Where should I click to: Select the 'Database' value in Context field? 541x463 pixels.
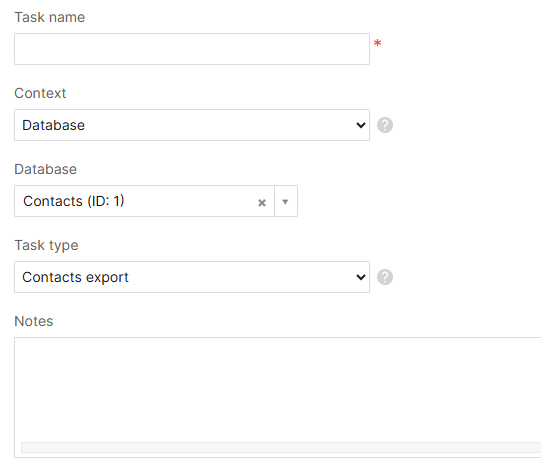pyautogui.click(x=53, y=125)
